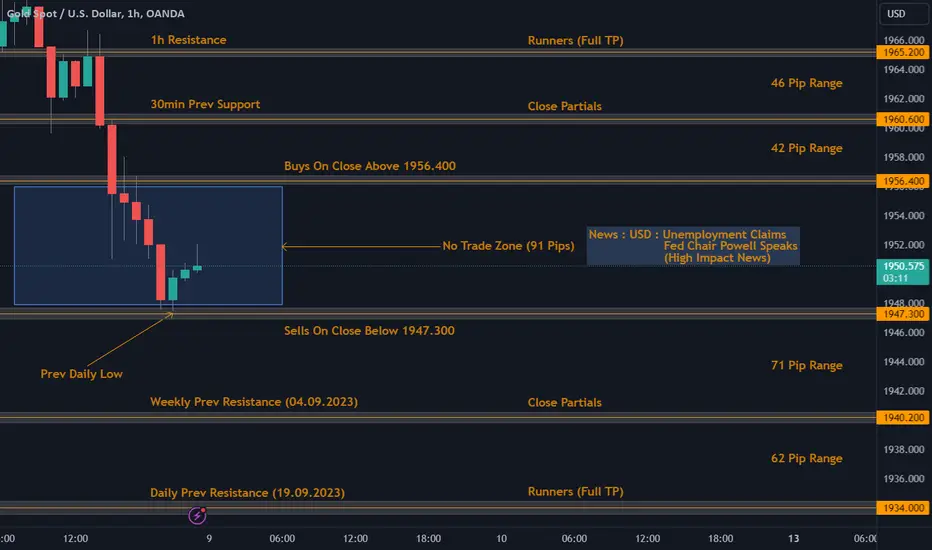Viewport: 932px width, 550px height.
Task: Select the "62 Pip Range" text
Action: pos(807,458)
